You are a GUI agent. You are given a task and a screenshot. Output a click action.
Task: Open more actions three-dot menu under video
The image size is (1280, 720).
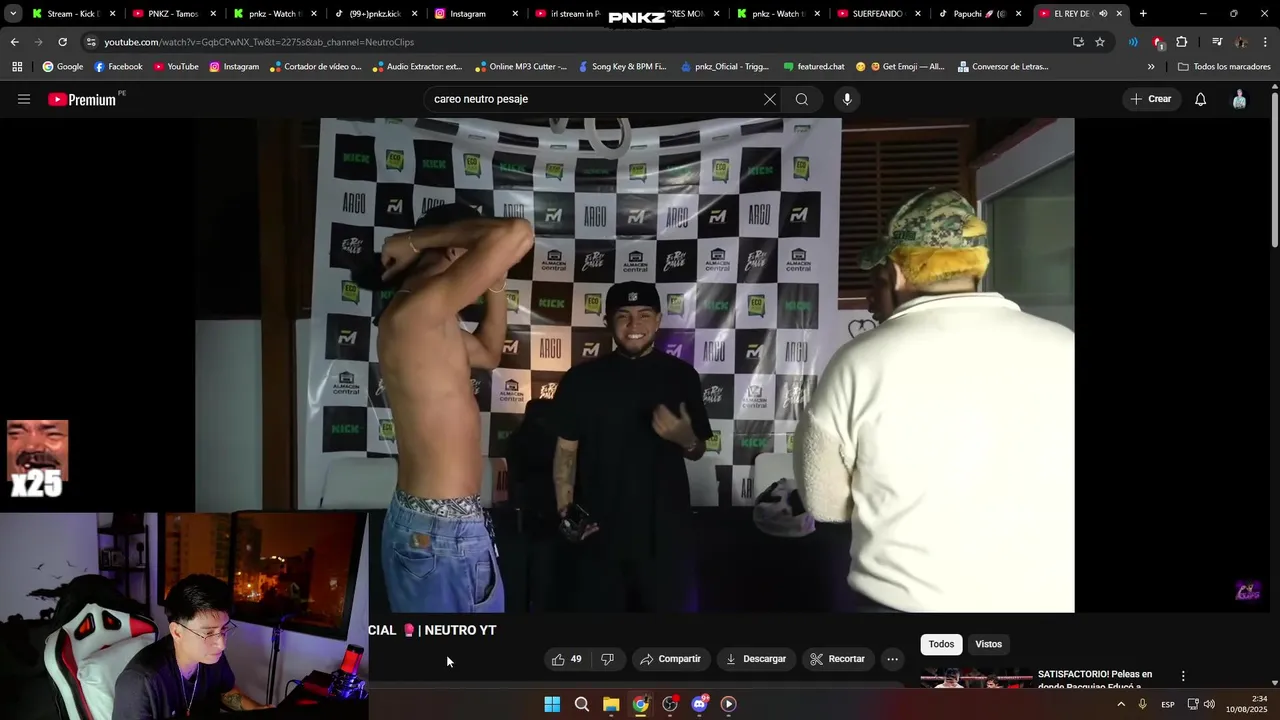[892, 659]
